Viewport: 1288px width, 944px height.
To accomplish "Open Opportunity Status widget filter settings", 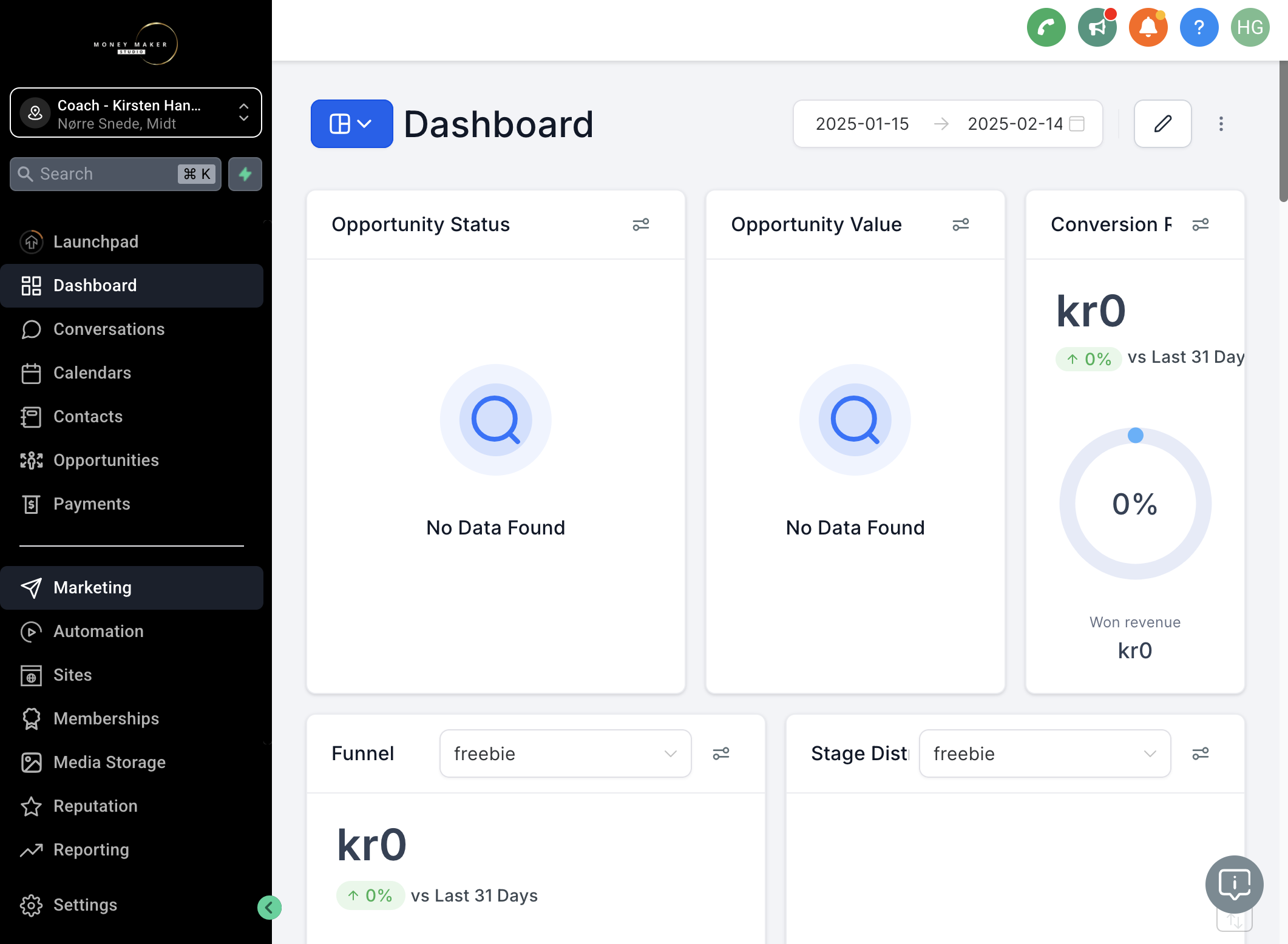I will (641, 224).
